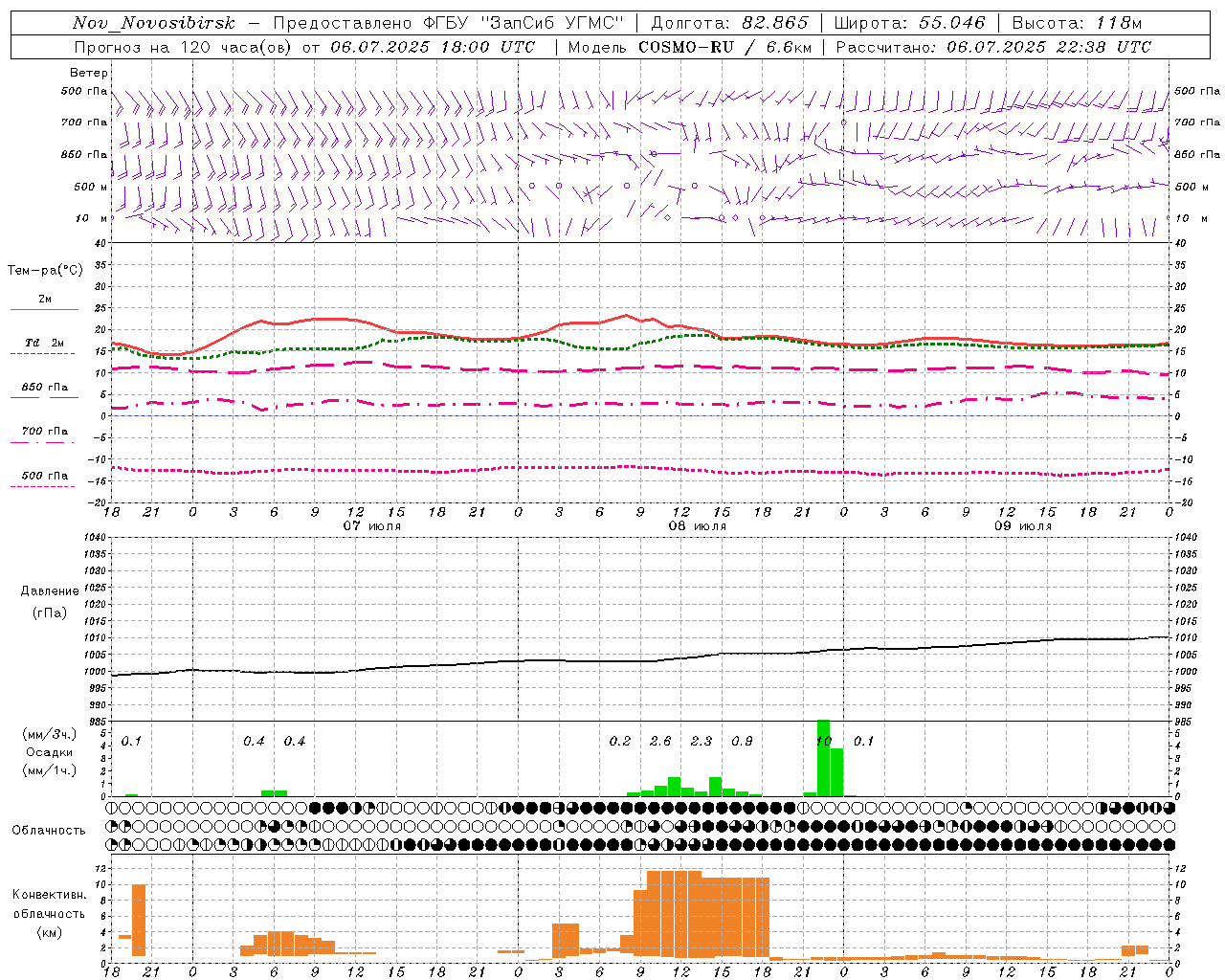Viewport: 1225px width, 980px height.
Task: Click the 'Td 2м' dew point legend entry
Action: (x=44, y=343)
